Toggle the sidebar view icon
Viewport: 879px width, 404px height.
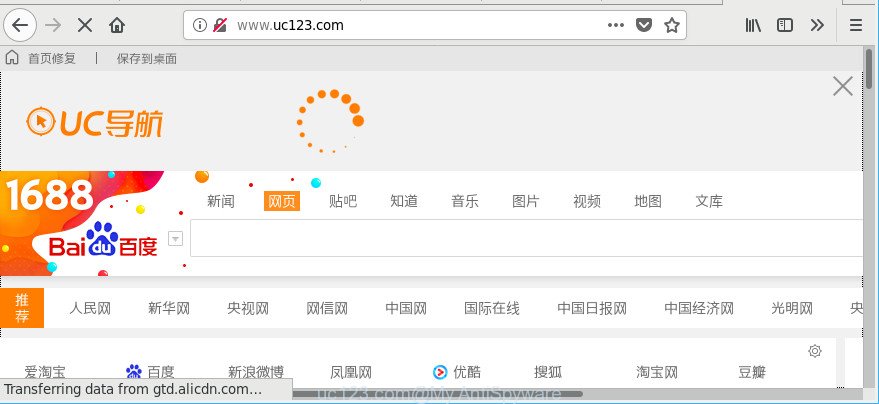(x=785, y=25)
